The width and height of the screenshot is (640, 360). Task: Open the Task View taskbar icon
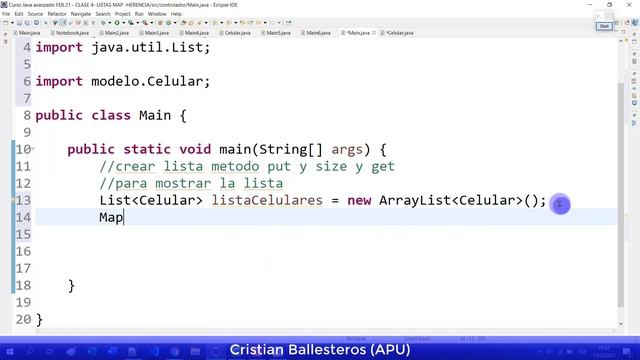pos(50,351)
